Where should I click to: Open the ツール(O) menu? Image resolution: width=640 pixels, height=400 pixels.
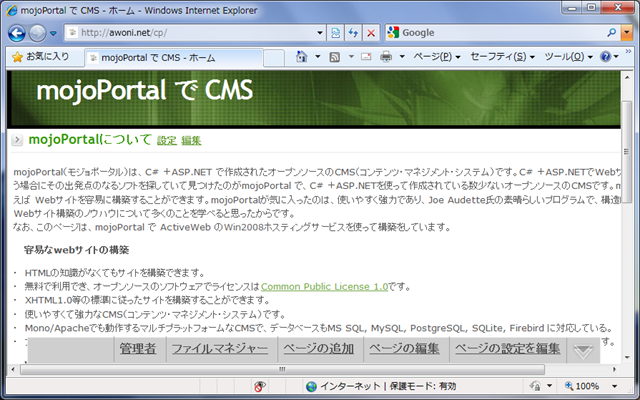coord(569,57)
